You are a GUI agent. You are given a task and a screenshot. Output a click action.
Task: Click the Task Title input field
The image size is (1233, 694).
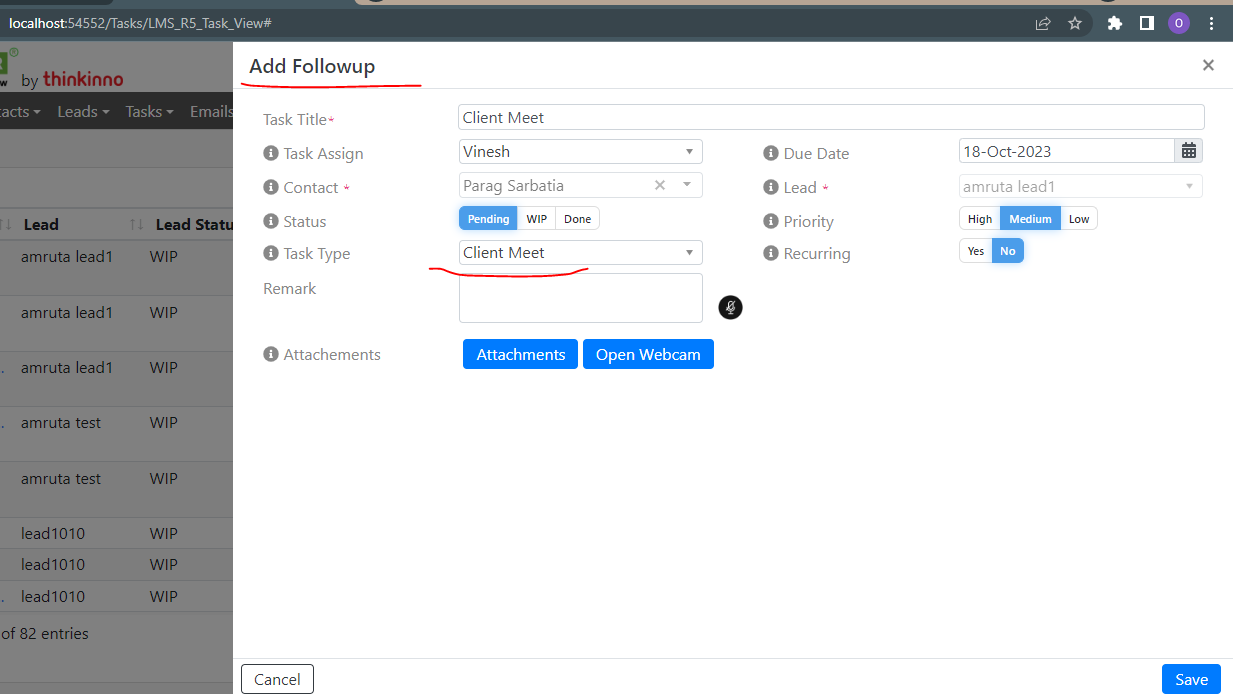point(831,117)
